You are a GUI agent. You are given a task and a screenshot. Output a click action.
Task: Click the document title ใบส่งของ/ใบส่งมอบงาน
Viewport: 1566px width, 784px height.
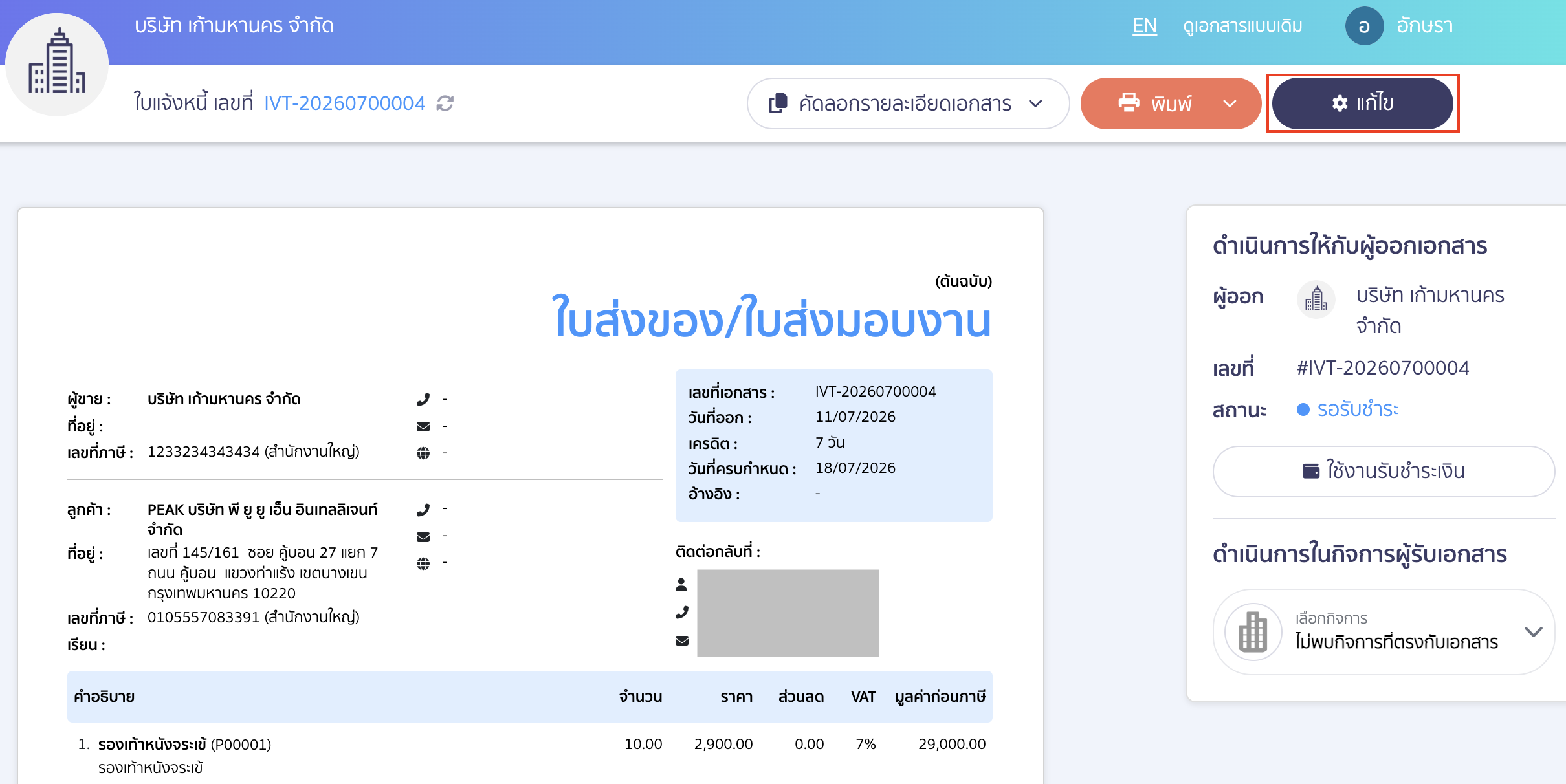coord(771,318)
